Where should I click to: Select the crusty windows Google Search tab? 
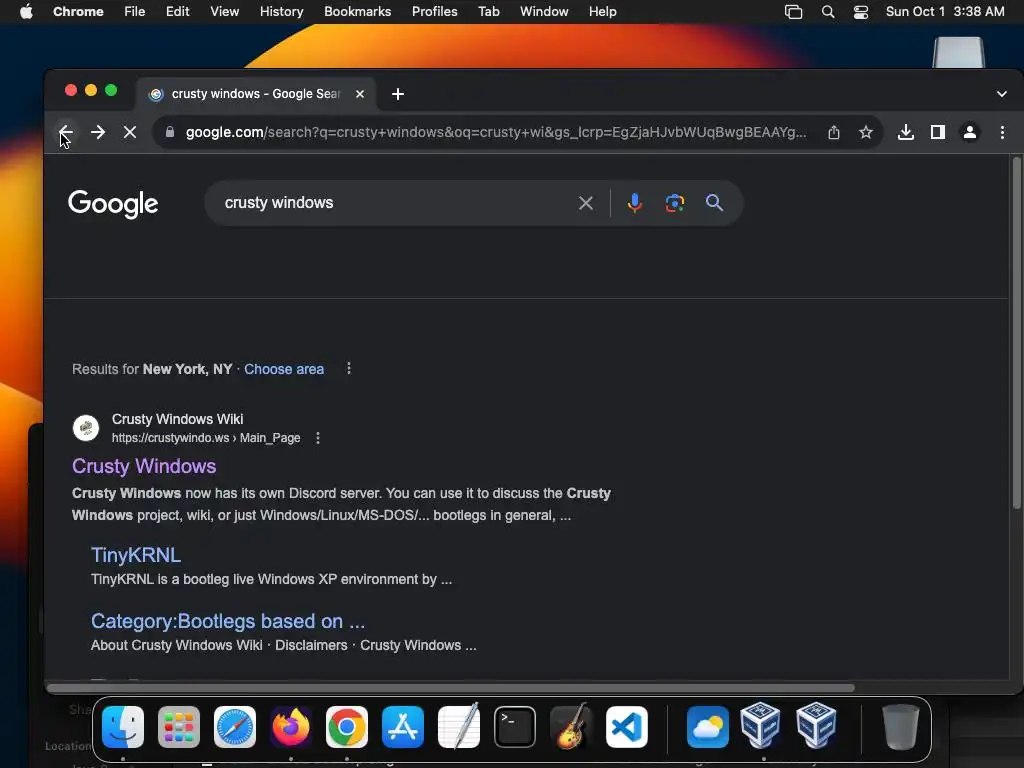[x=255, y=94]
